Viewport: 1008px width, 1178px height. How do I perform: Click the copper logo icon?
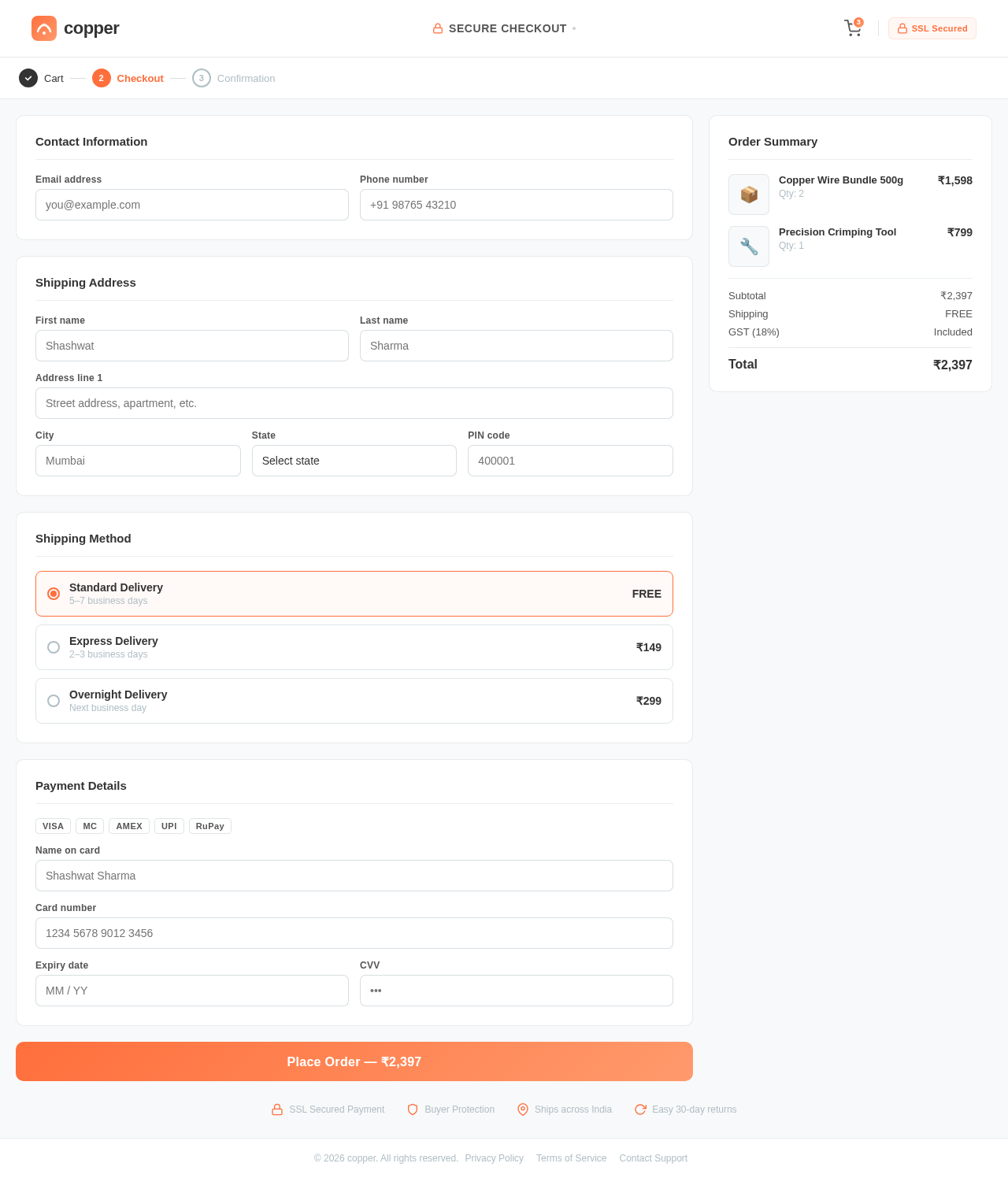click(44, 28)
